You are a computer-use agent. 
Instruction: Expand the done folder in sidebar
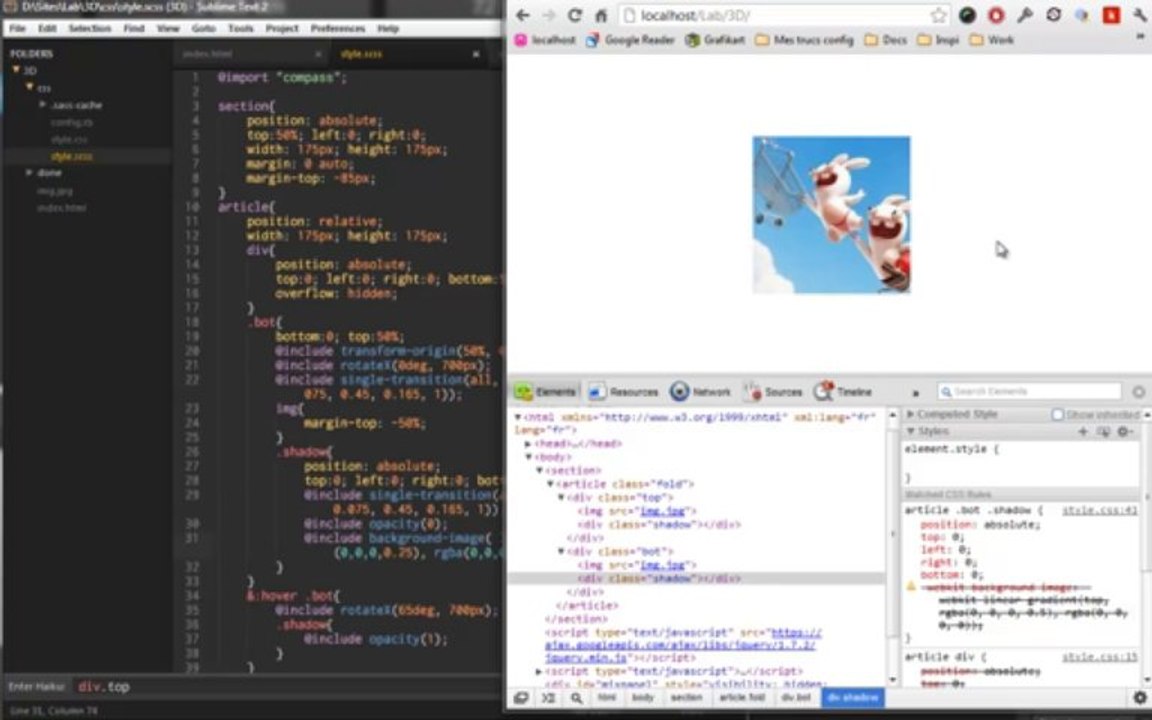pyautogui.click(x=29, y=173)
